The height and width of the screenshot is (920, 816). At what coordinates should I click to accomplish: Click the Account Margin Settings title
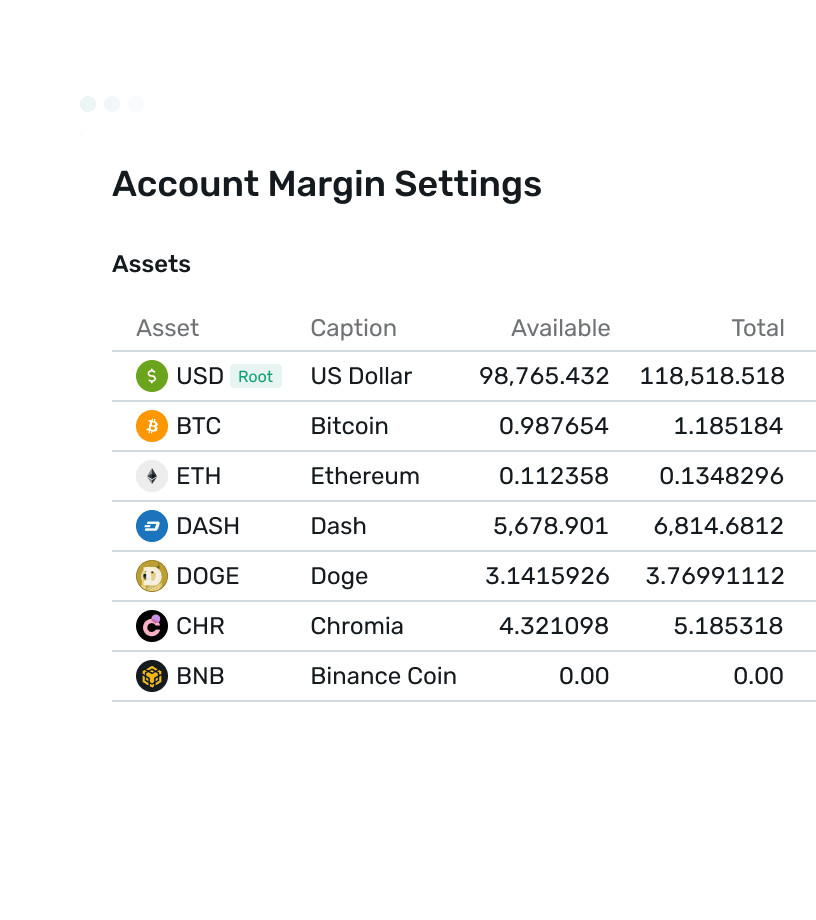[x=327, y=184]
